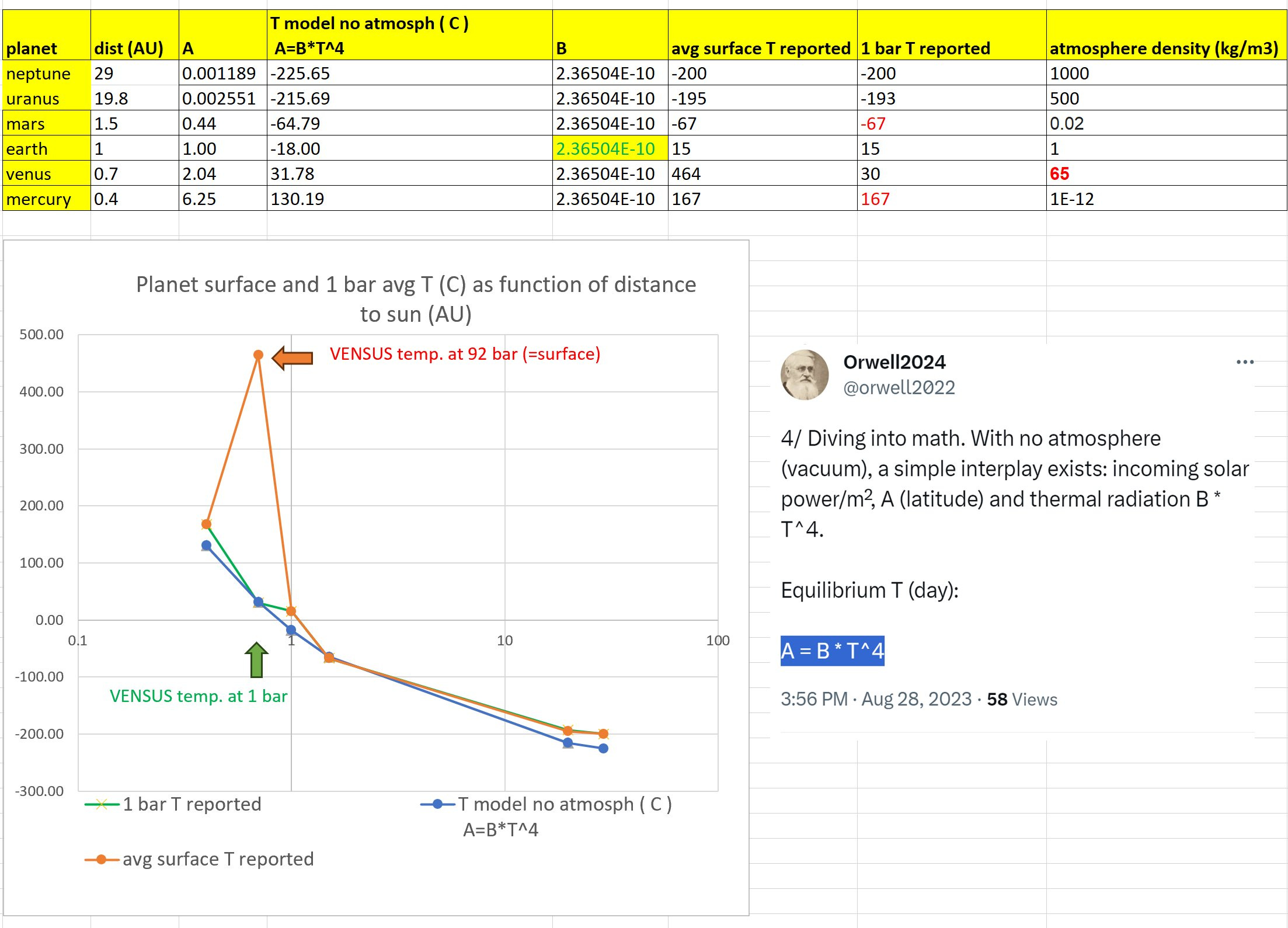Select the cell with value 0.002551
Viewport: 1288px width, 928px height.
(x=223, y=98)
